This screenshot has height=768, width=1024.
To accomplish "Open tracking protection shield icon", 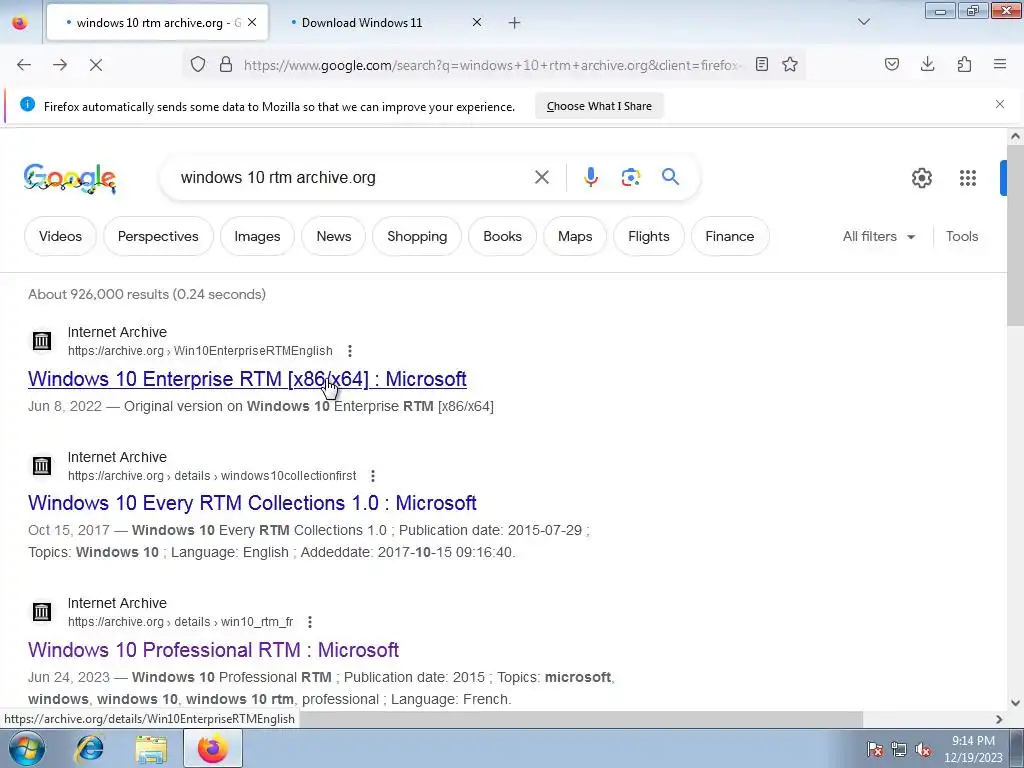I will [198, 64].
